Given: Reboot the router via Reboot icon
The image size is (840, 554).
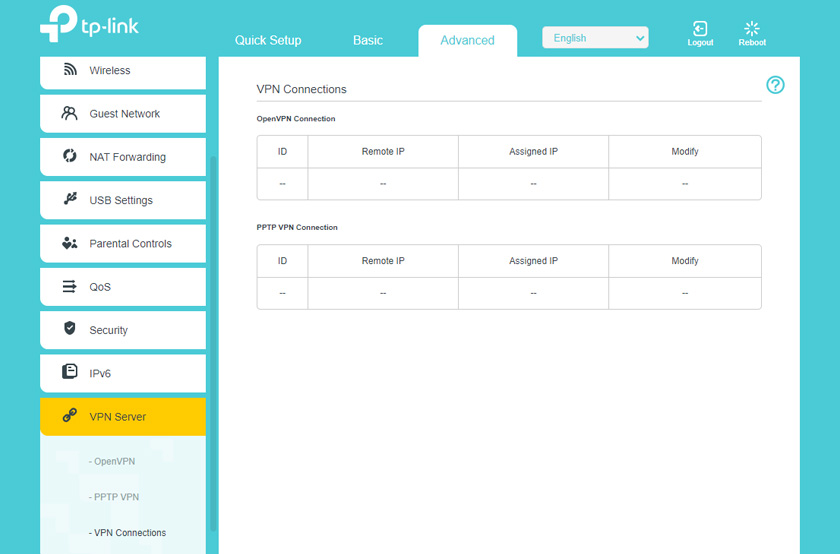Looking at the screenshot, I should tap(752, 33).
